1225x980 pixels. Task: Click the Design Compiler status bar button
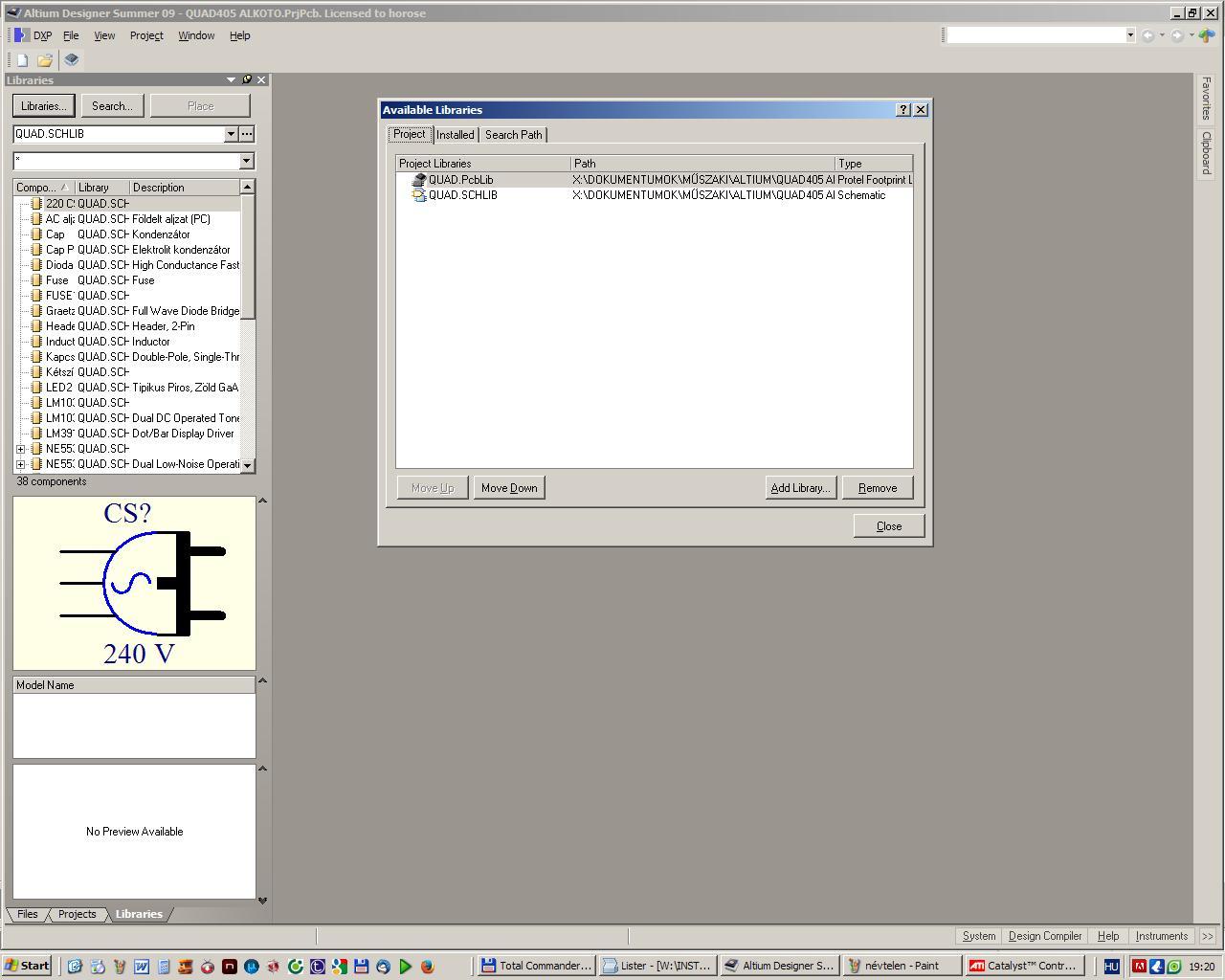click(1045, 936)
